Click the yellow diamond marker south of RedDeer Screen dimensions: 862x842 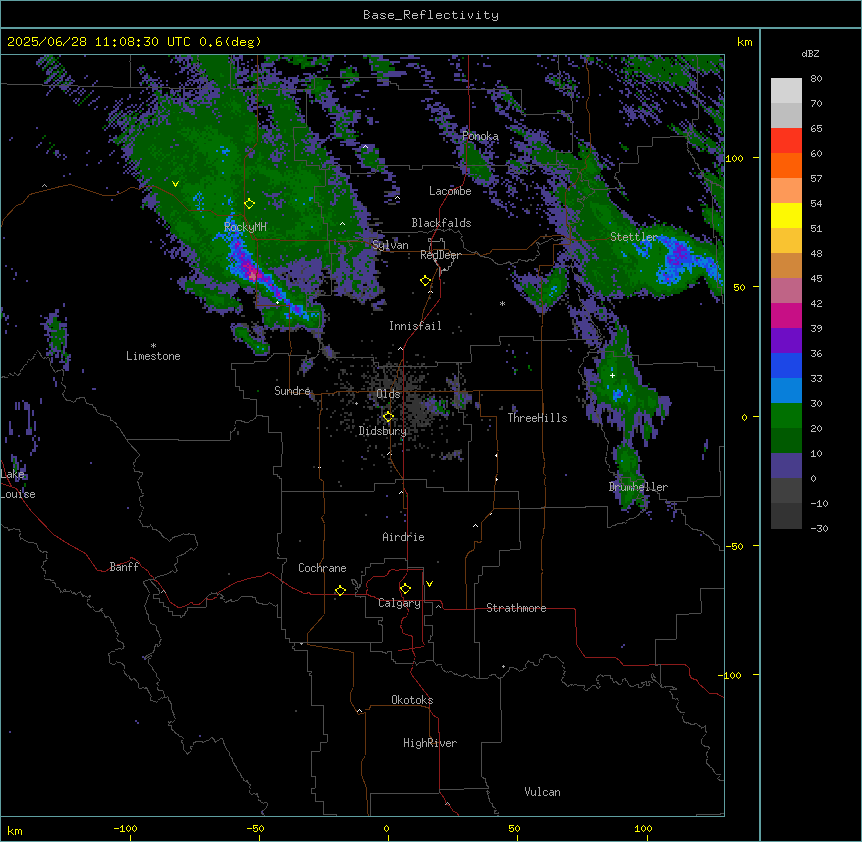(425, 281)
